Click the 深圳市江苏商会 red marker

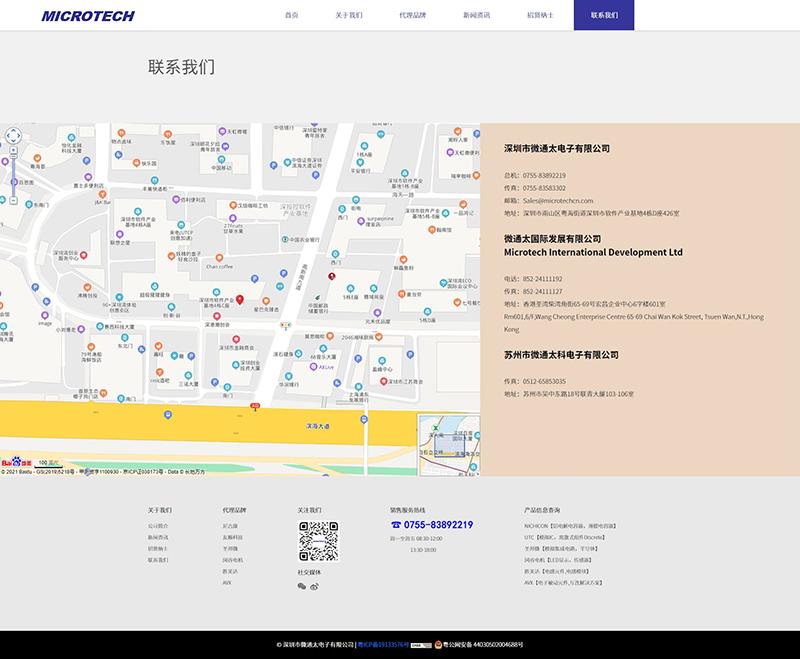(384, 382)
